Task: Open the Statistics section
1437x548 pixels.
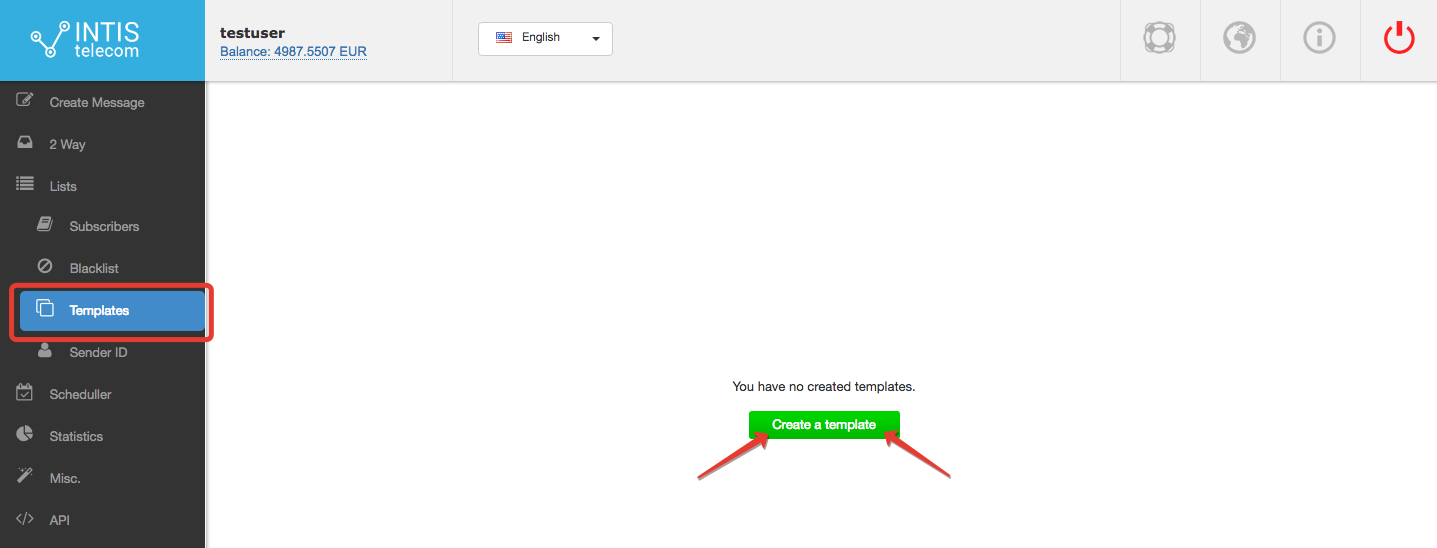Action: pos(102,436)
